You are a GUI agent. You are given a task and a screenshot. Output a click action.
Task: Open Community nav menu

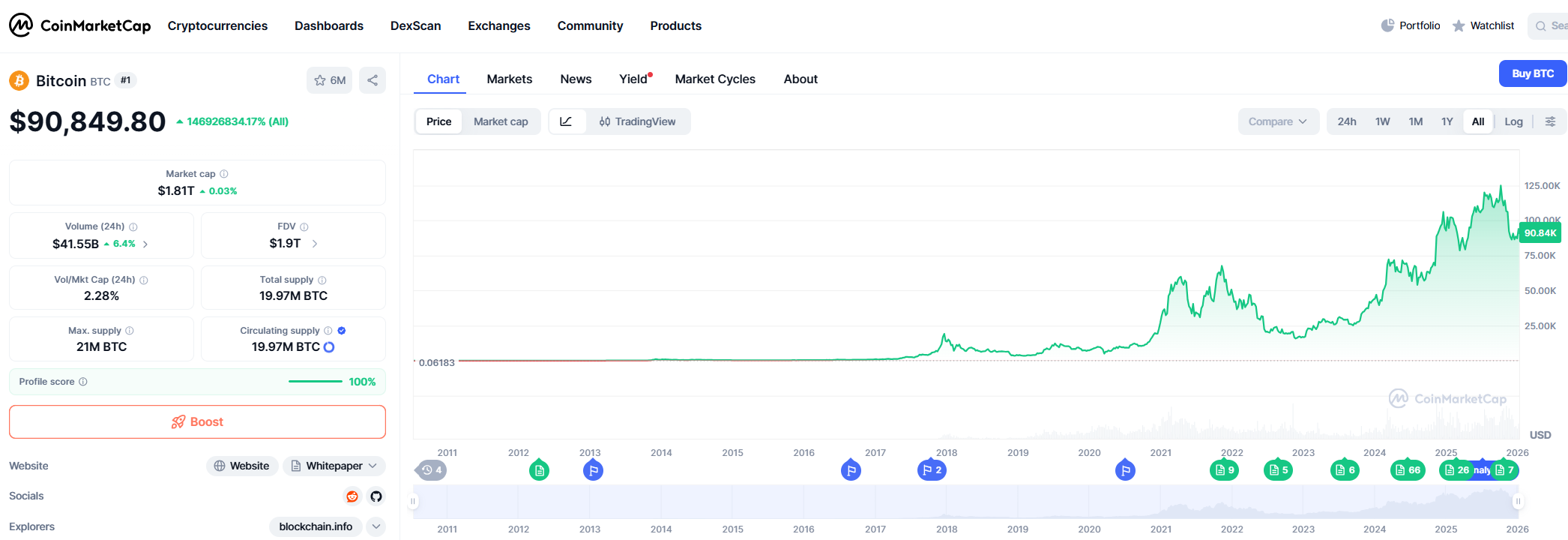pyautogui.click(x=591, y=25)
